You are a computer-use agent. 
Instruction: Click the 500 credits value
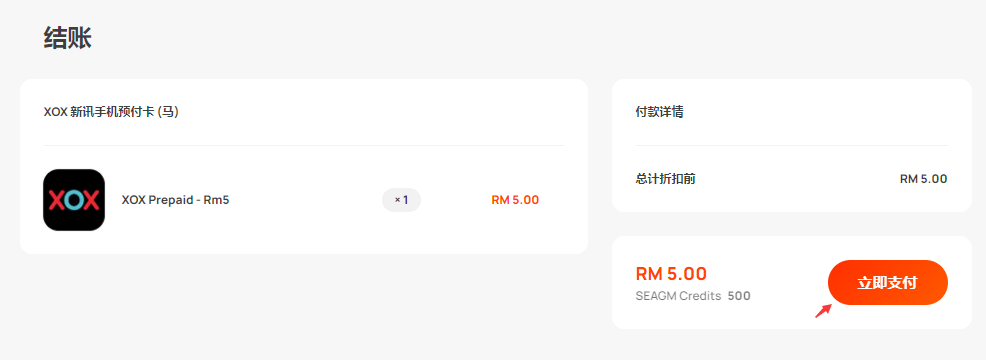tap(740, 296)
